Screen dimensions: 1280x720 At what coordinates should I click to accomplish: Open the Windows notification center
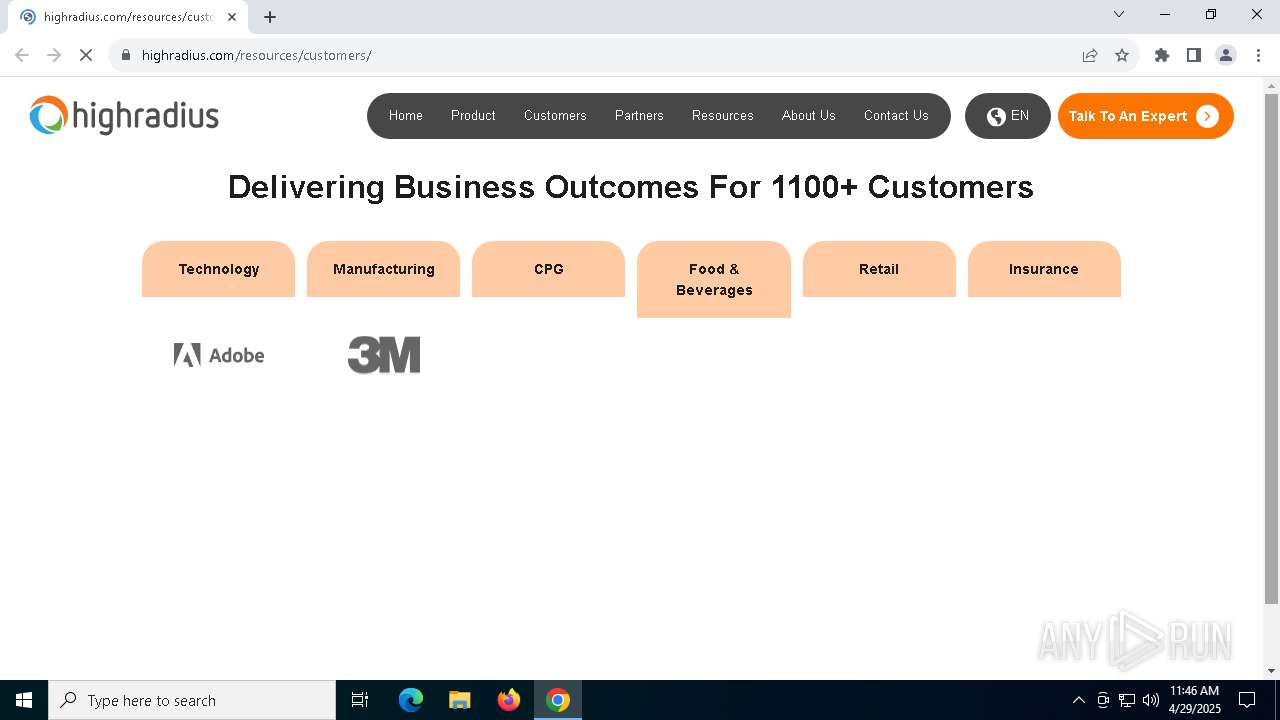coord(1247,700)
